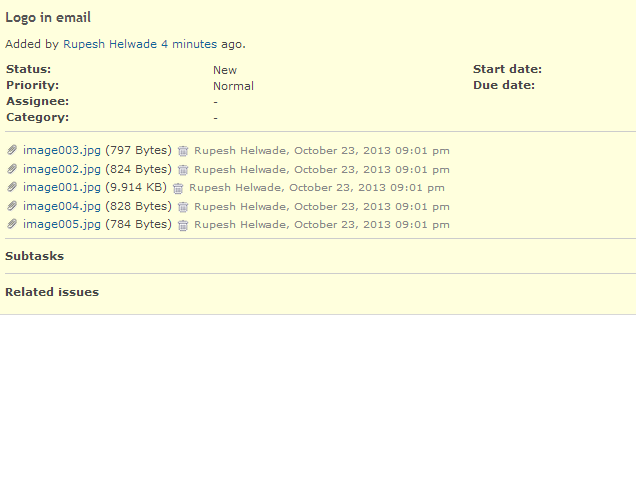Click the '4 minutes' activity link
The width and height of the screenshot is (636, 487).
pos(189,44)
